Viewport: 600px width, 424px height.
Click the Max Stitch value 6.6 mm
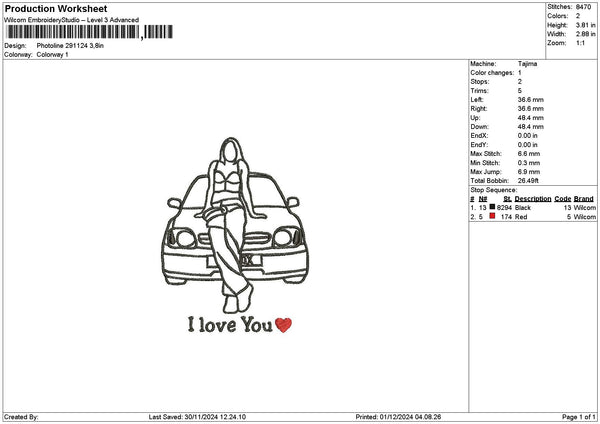(x=529, y=154)
